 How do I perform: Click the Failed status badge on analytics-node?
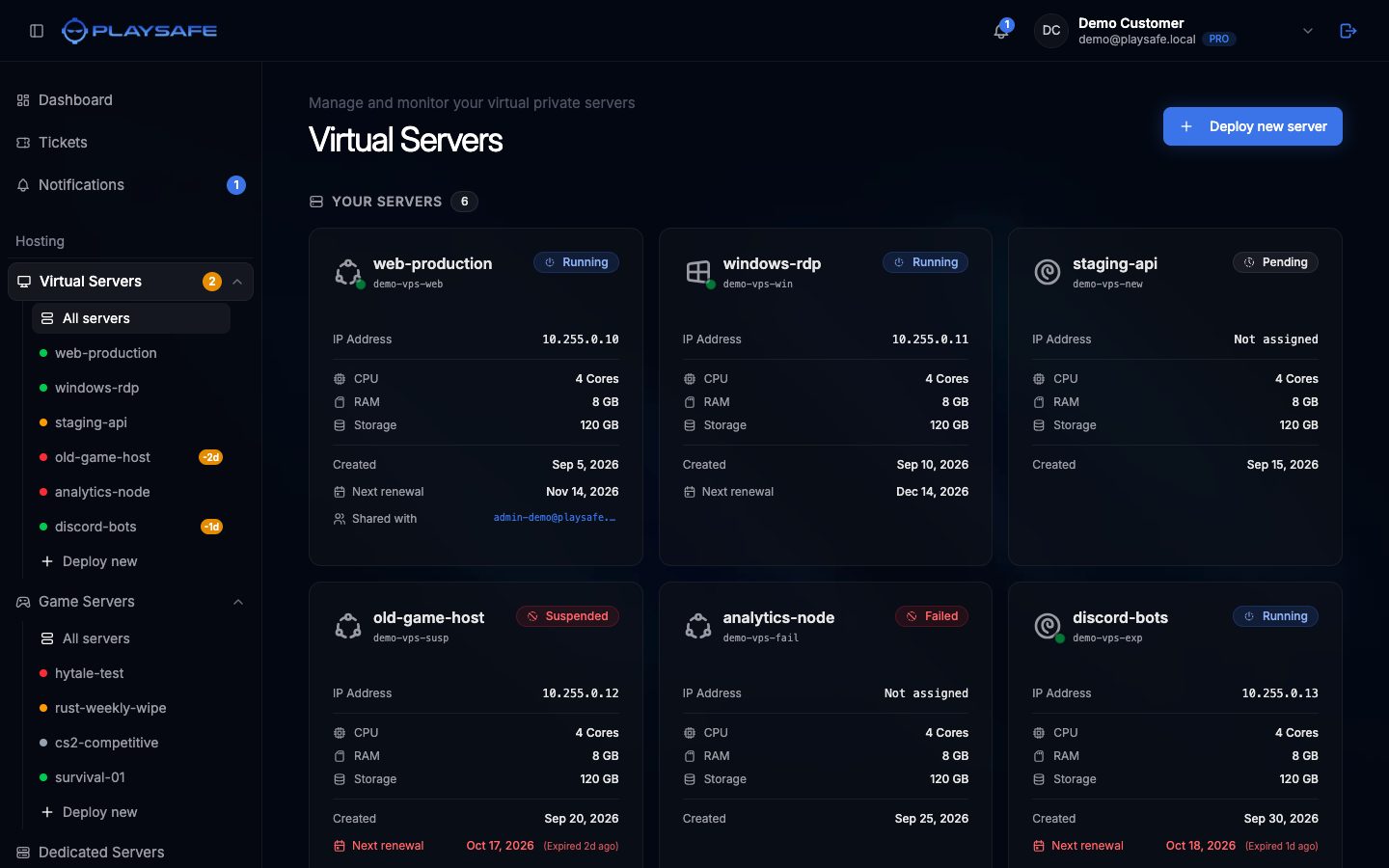(x=932, y=616)
